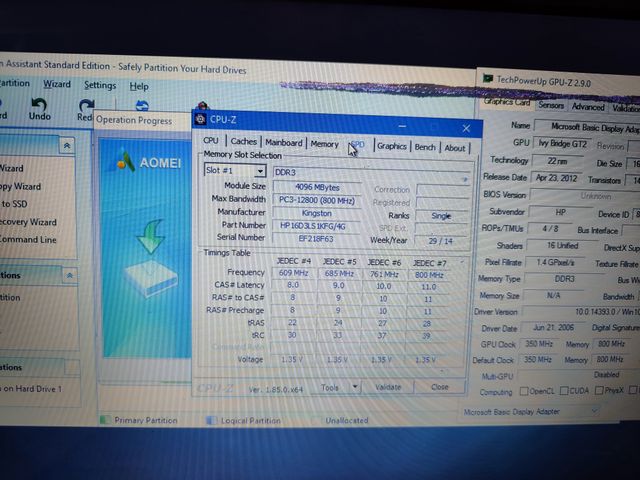Open the About tab in CPU-Z
640x480 pixels.
(455, 148)
